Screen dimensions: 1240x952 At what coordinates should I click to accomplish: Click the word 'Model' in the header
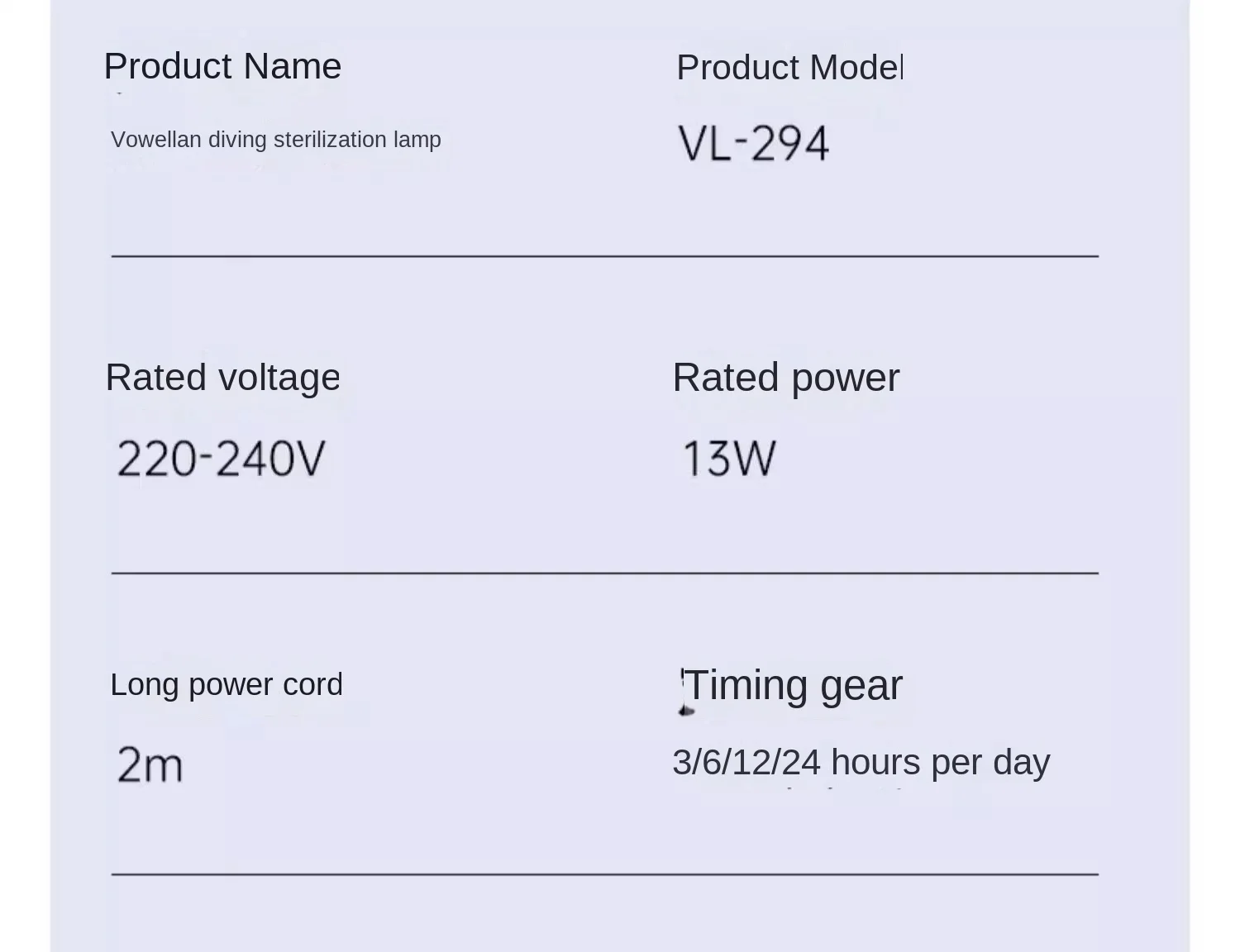856,68
